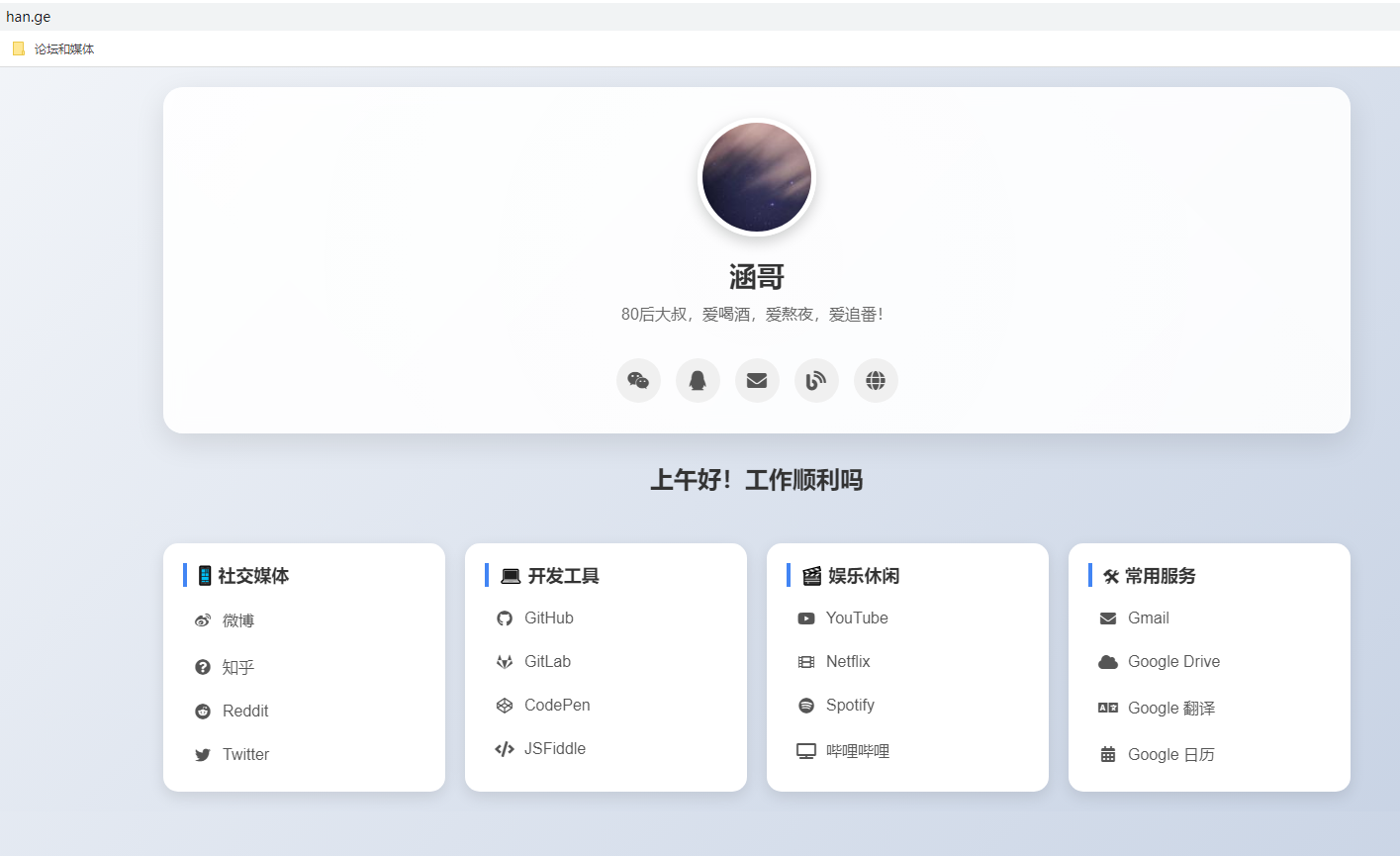Click the JSFiddle code brackets icon
This screenshot has width=1400, height=856.
[505, 748]
